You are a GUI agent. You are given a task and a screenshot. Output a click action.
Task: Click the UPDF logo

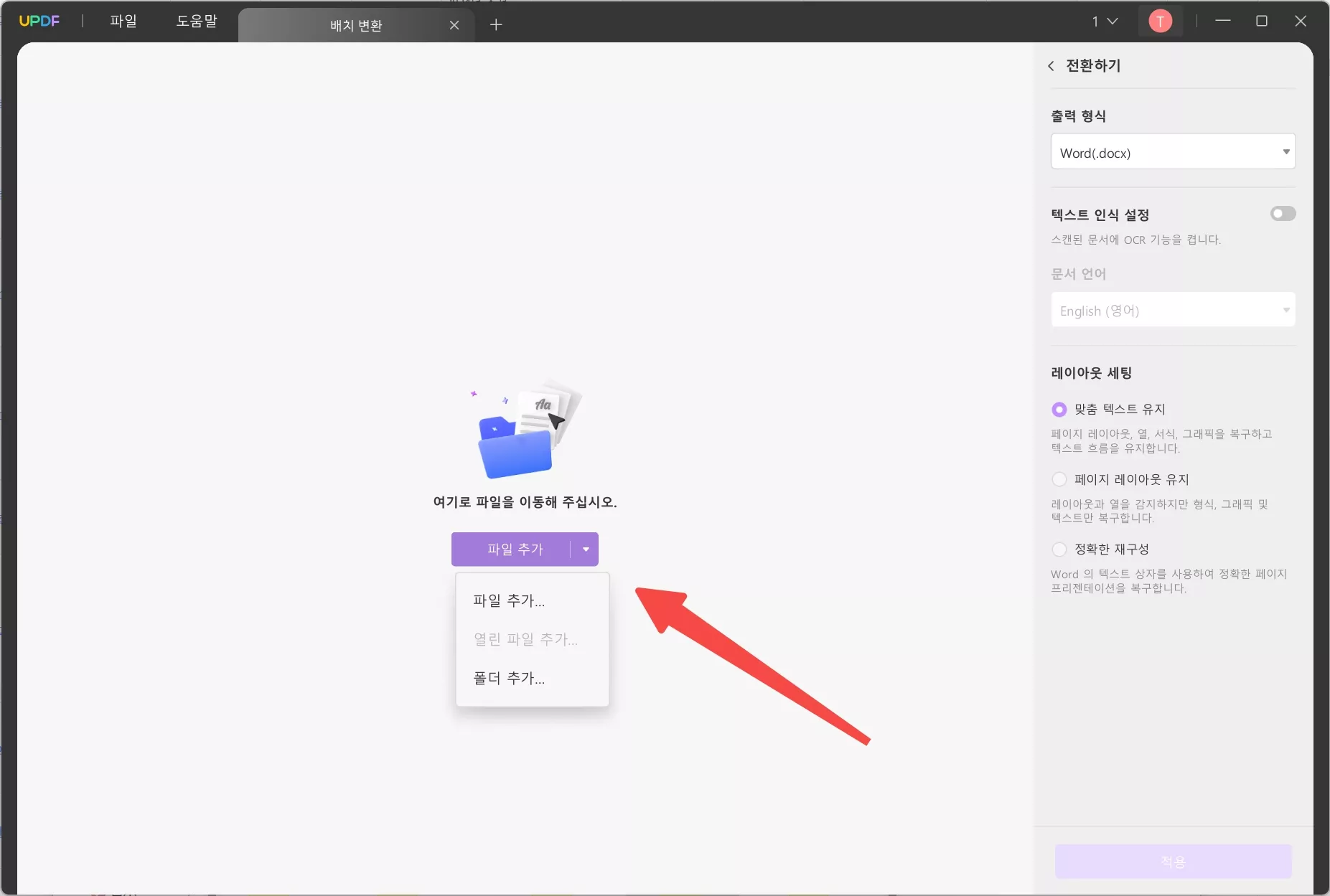[39, 21]
